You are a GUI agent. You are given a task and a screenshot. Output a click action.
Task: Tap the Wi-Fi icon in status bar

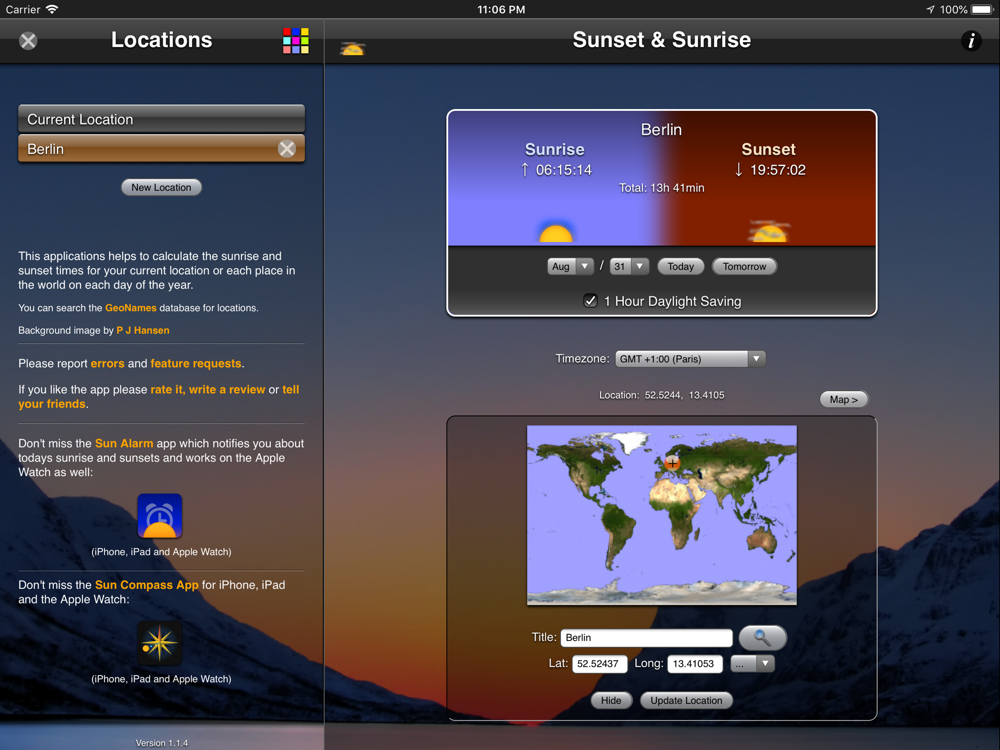52,10
